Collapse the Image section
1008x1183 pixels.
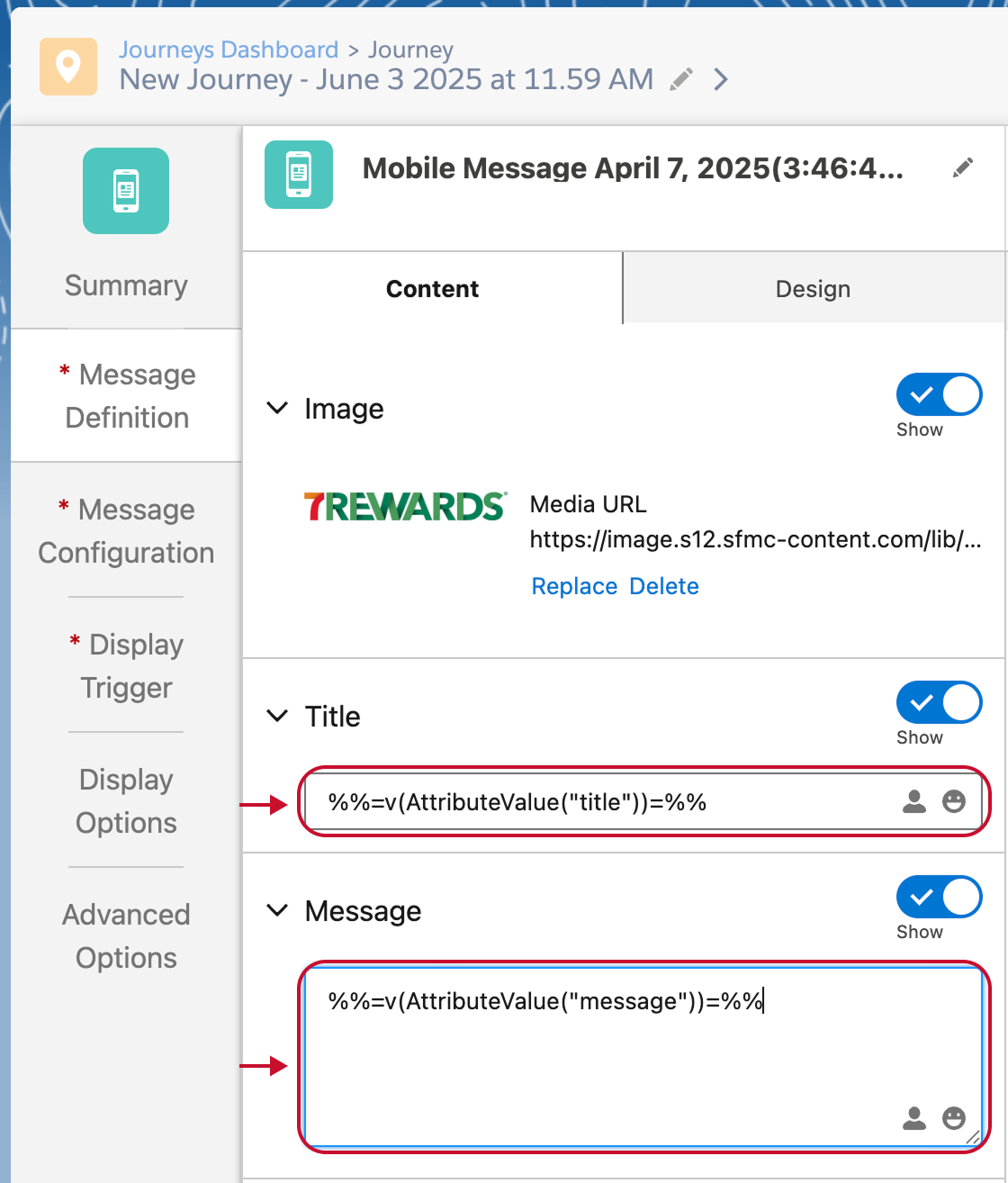[x=278, y=409]
